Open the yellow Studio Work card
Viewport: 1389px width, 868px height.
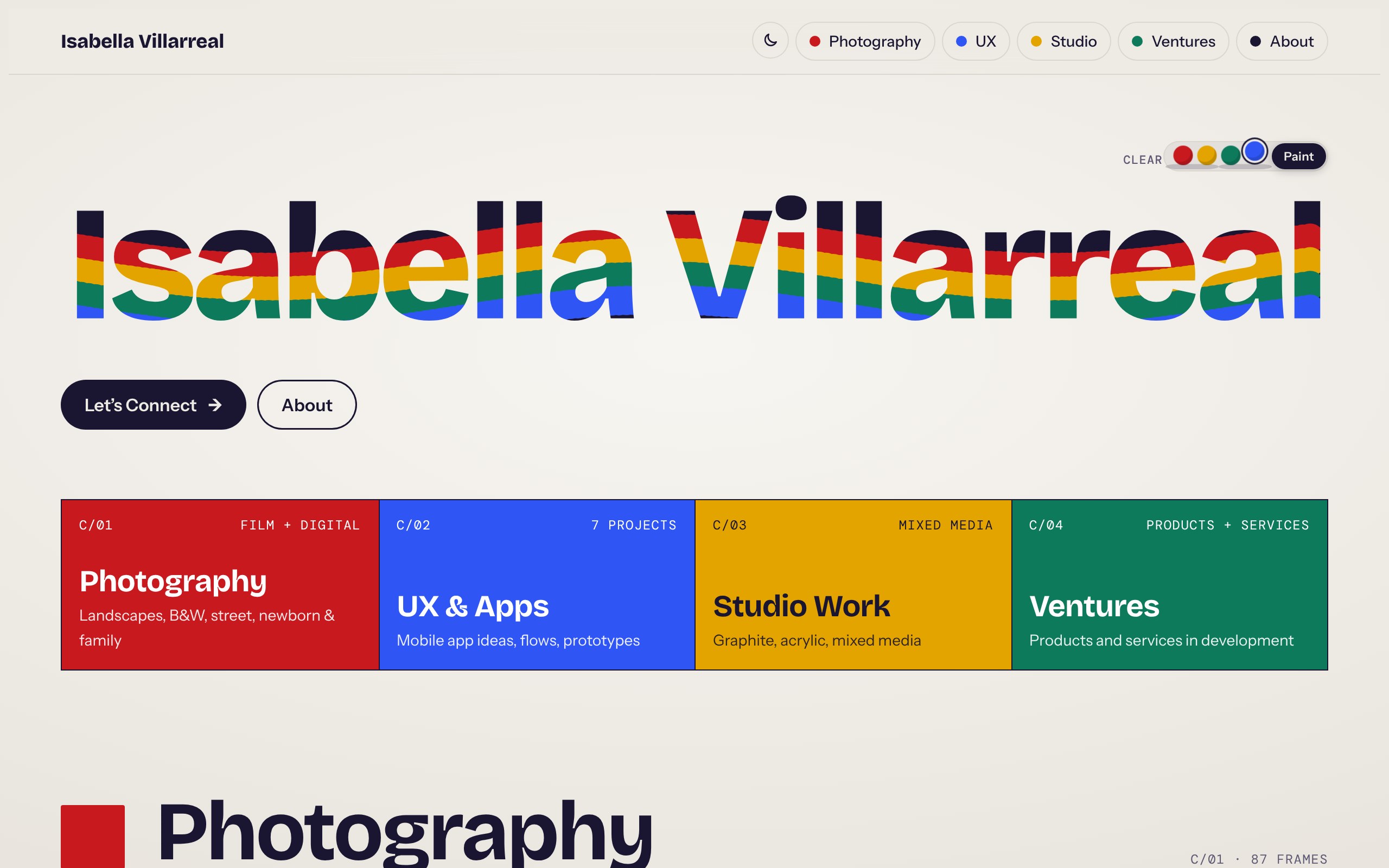click(853, 584)
